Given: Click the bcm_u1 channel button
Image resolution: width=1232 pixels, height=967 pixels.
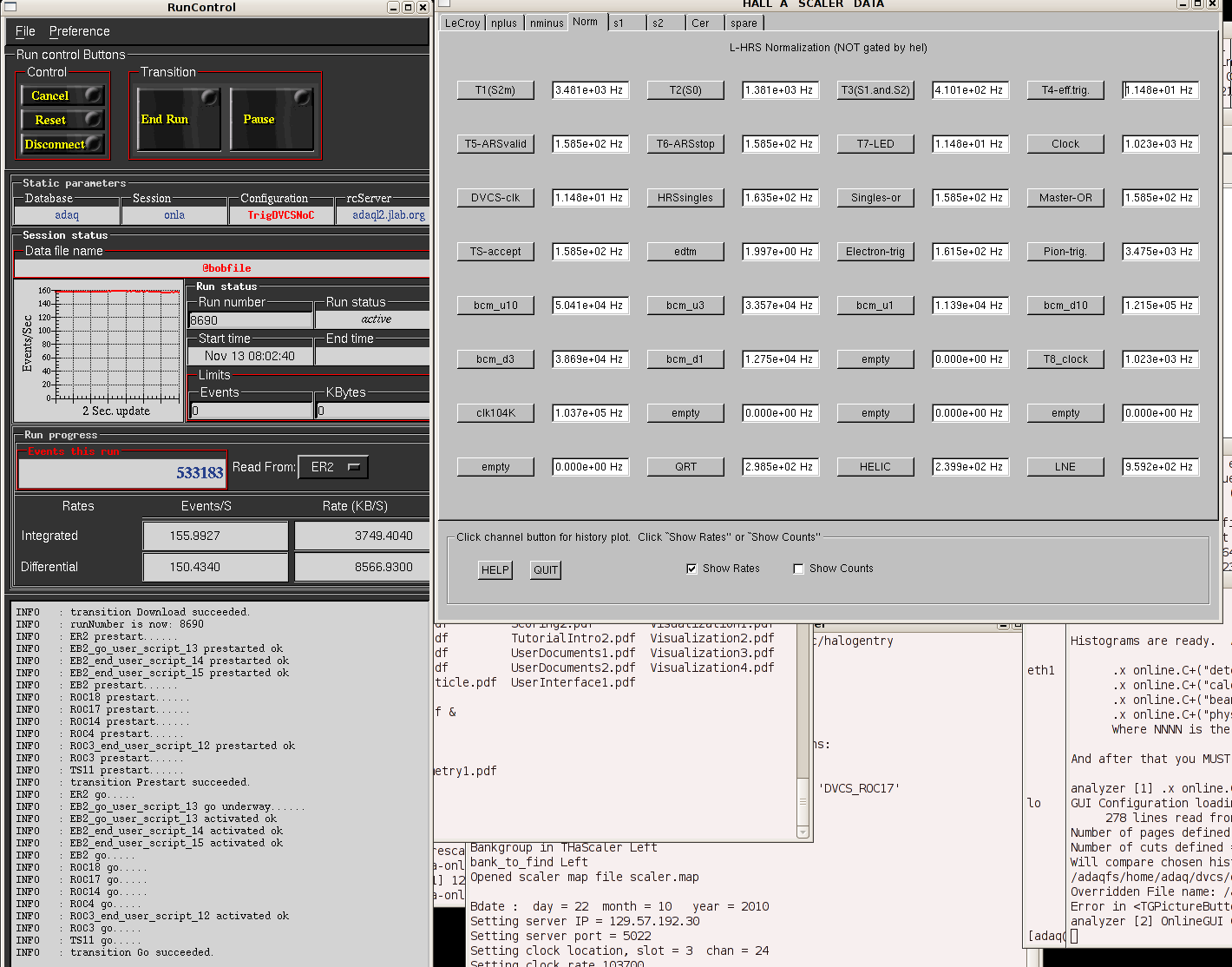Looking at the screenshot, I should (x=875, y=306).
